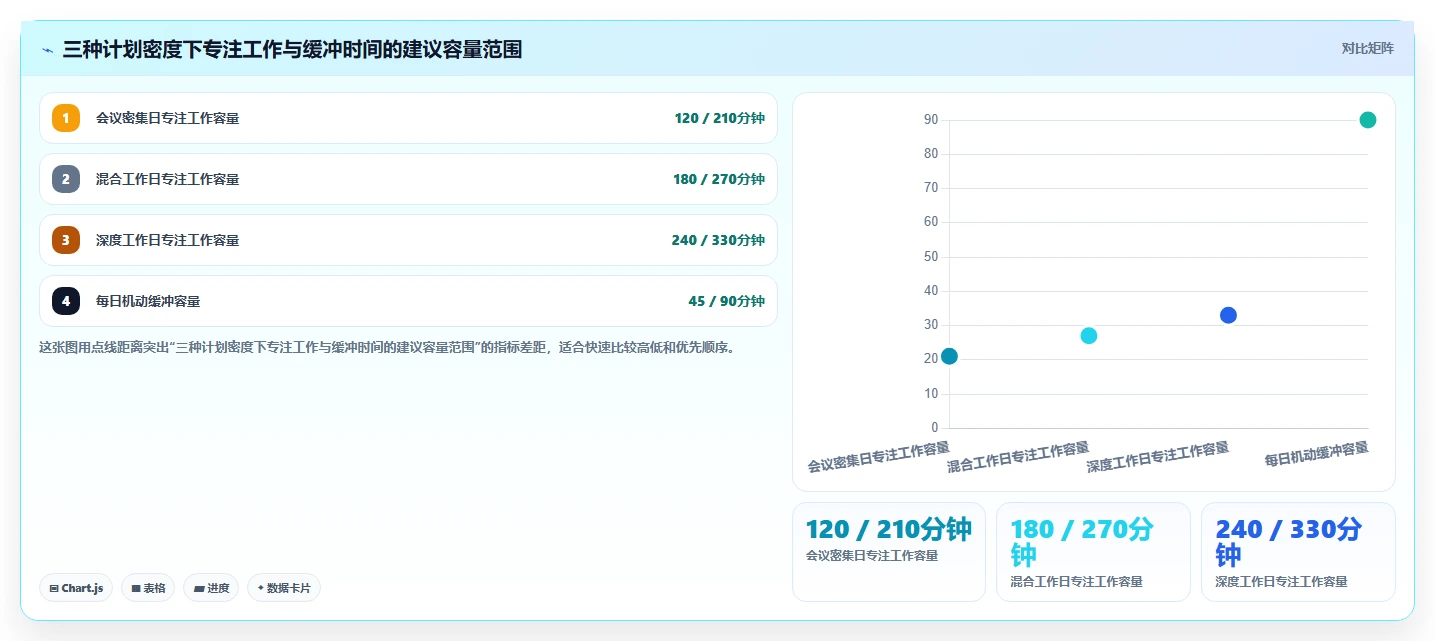Open the 120 / 210分钟 data card
The image size is (1435, 641).
coord(889,552)
